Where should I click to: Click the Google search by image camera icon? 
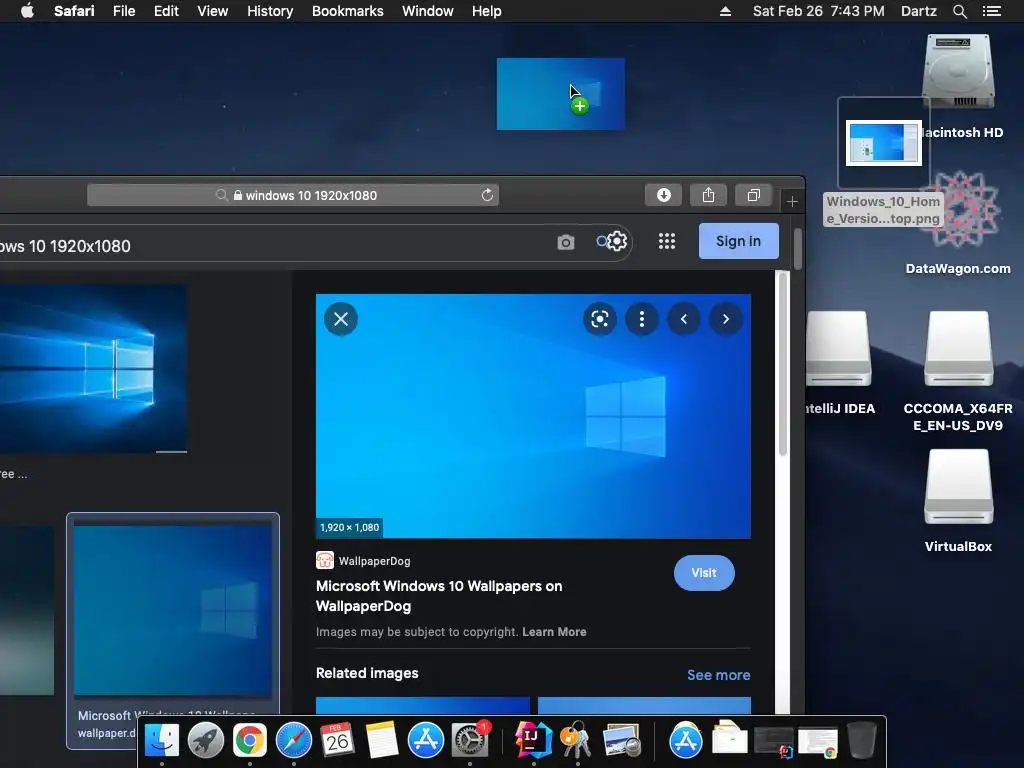pyautogui.click(x=566, y=242)
